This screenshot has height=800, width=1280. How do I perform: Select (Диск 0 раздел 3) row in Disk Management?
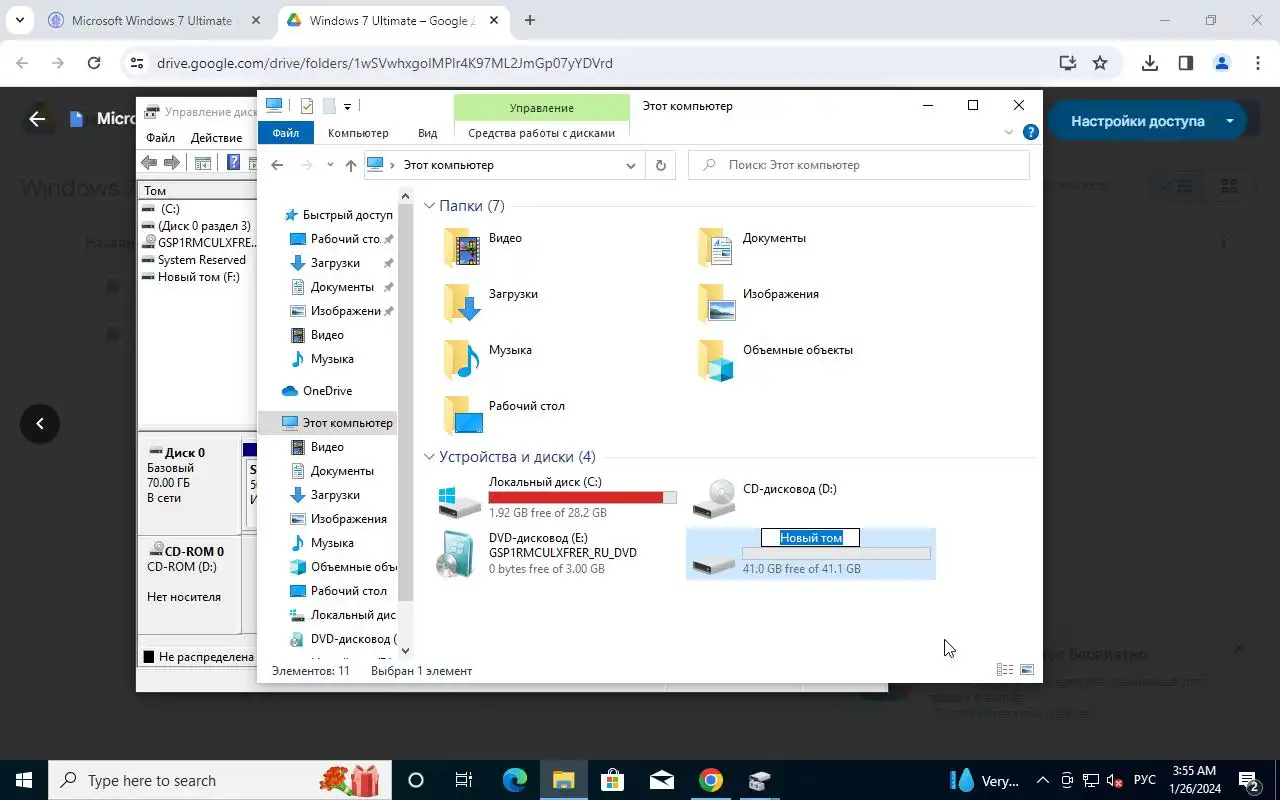point(196,226)
